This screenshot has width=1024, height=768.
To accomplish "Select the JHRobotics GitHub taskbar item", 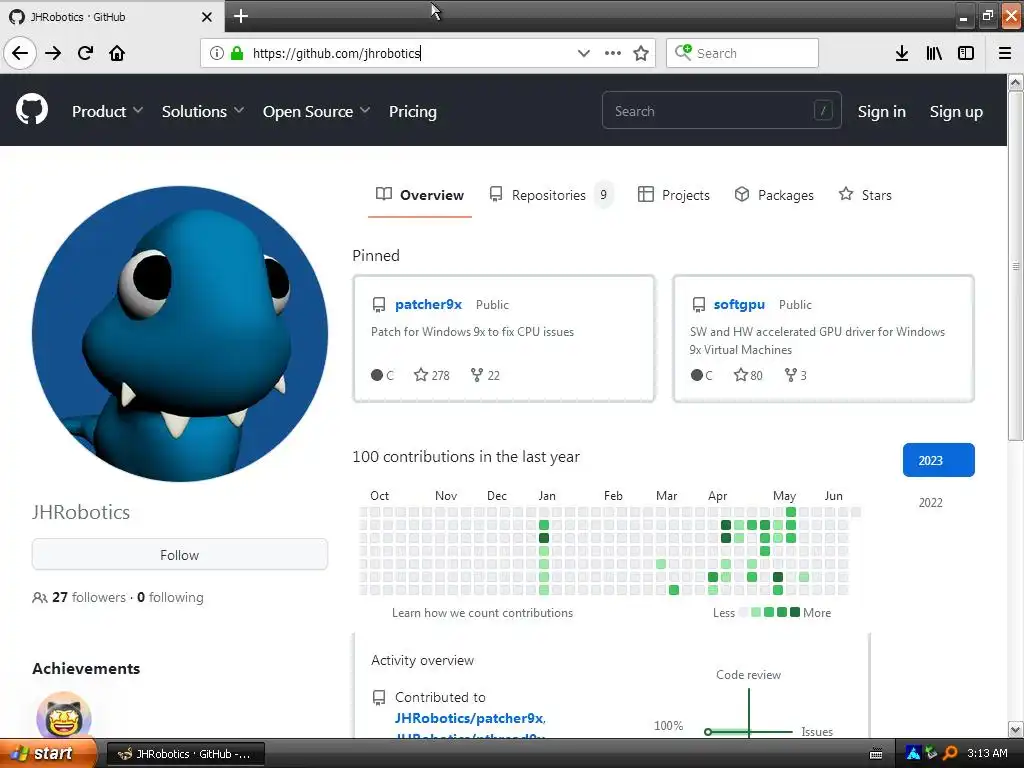I will tap(185, 754).
